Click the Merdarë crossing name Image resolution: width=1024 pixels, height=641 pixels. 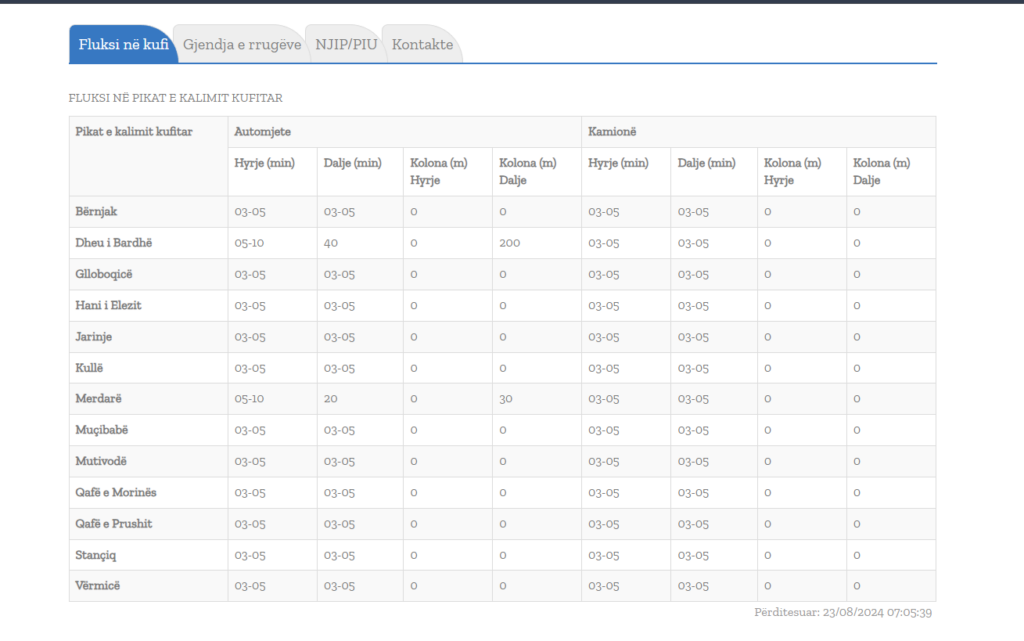[x=99, y=399]
